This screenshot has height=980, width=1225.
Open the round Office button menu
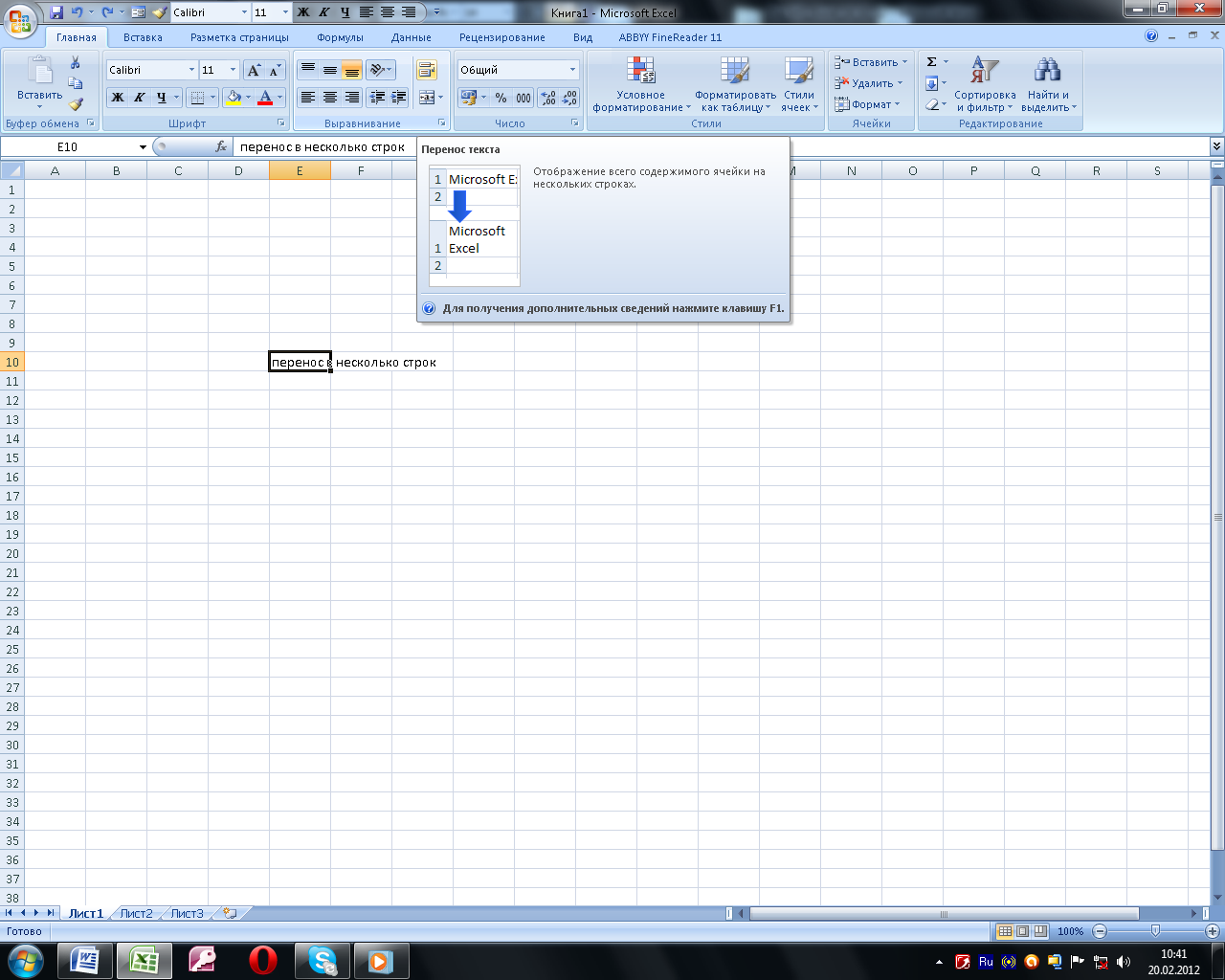tap(19, 19)
